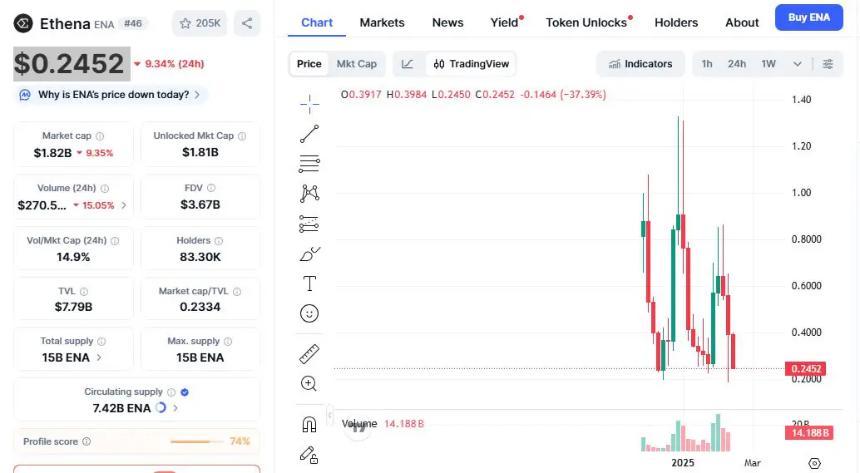Select the crosshair cursor tool
Image resolution: width=860 pixels, height=473 pixels.
pos(309,103)
